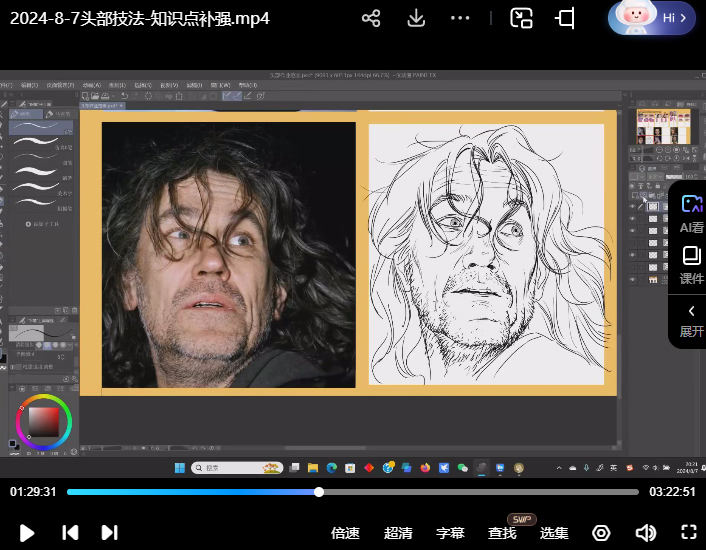706x550 pixels.
Task: Skip to the next video
Action: (x=110, y=533)
